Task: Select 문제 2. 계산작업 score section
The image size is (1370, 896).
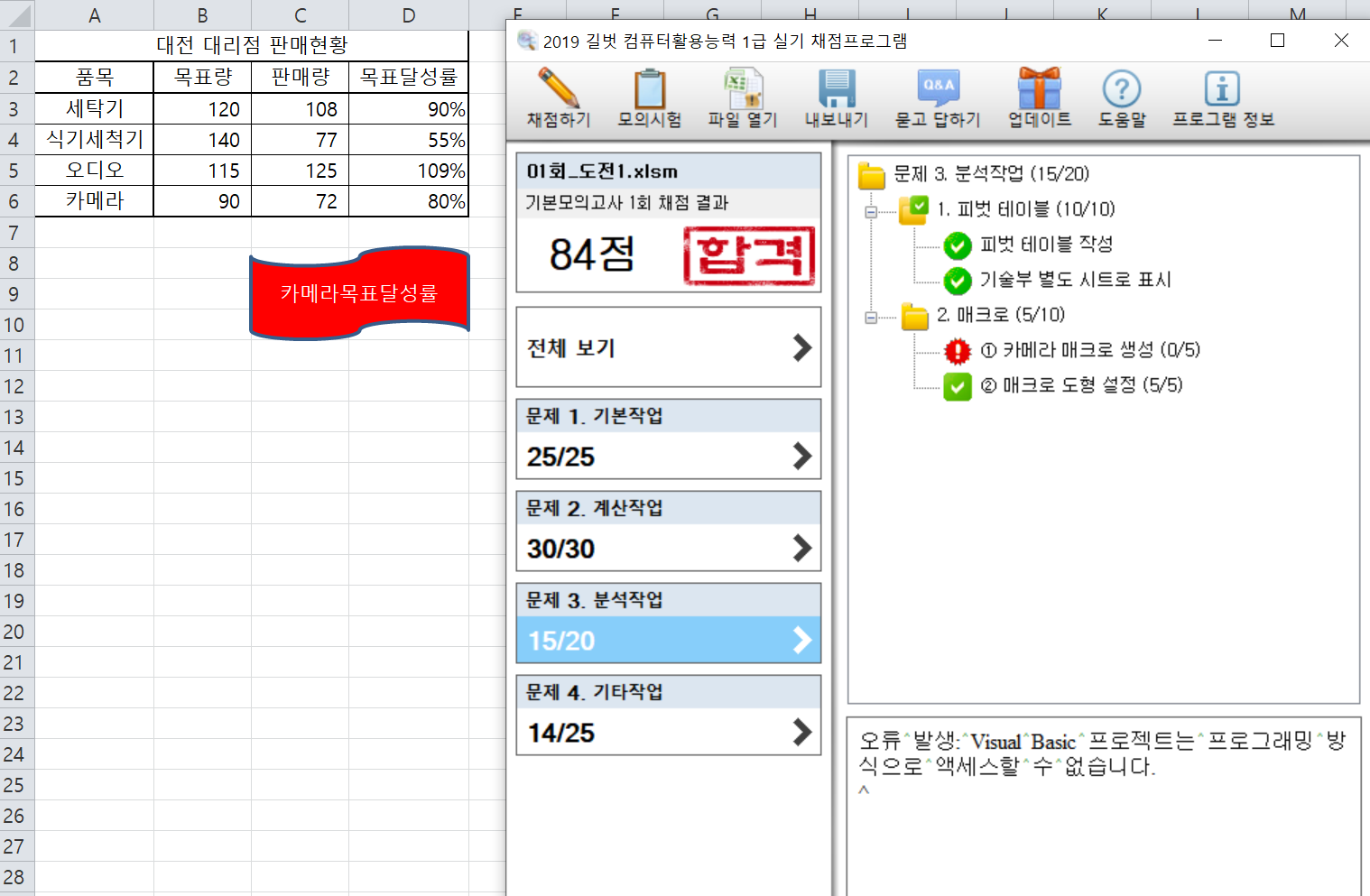Action: [668, 531]
